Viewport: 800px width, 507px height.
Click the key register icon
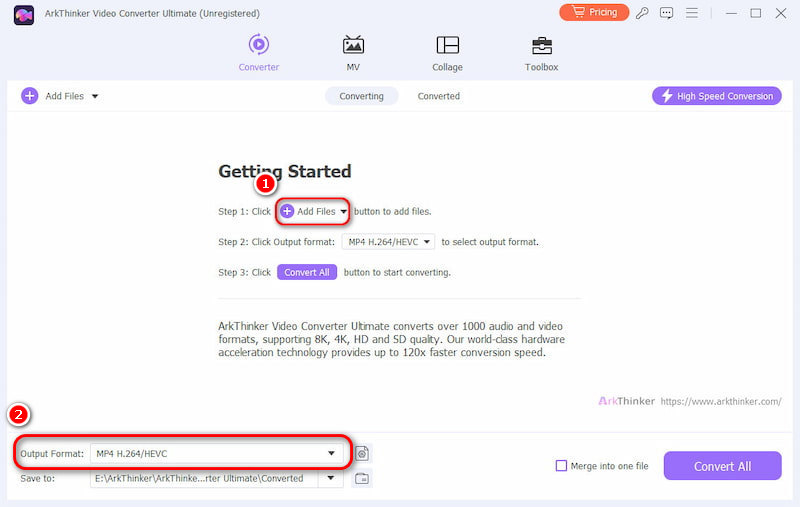click(642, 13)
